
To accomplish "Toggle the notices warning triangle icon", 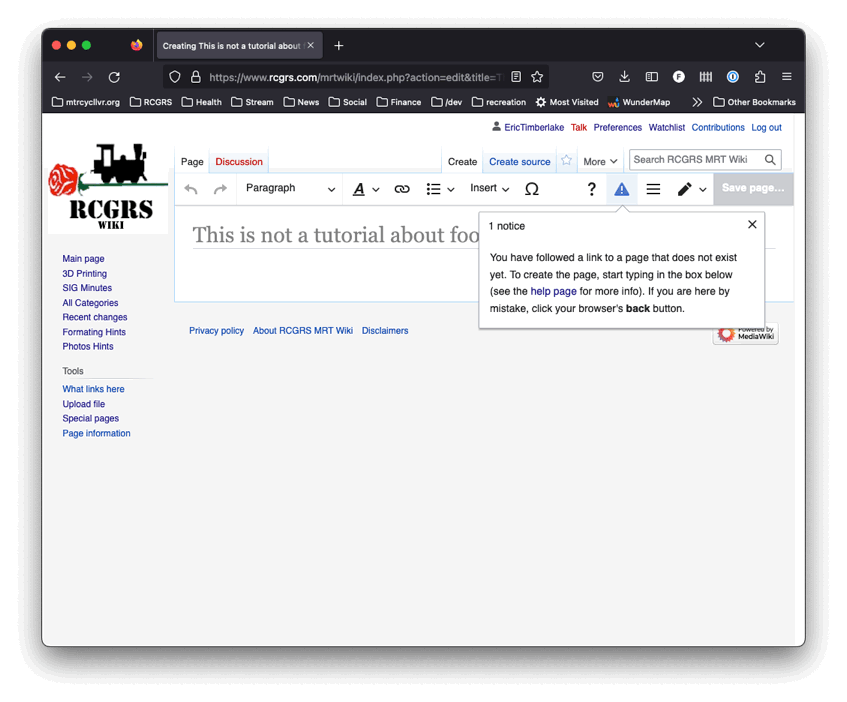I will tap(621, 189).
